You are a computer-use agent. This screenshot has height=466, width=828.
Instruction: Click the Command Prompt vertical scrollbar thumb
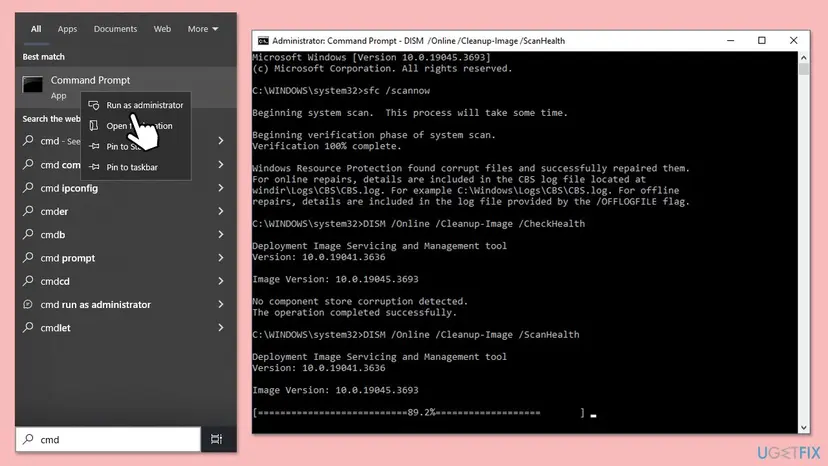pos(803,69)
